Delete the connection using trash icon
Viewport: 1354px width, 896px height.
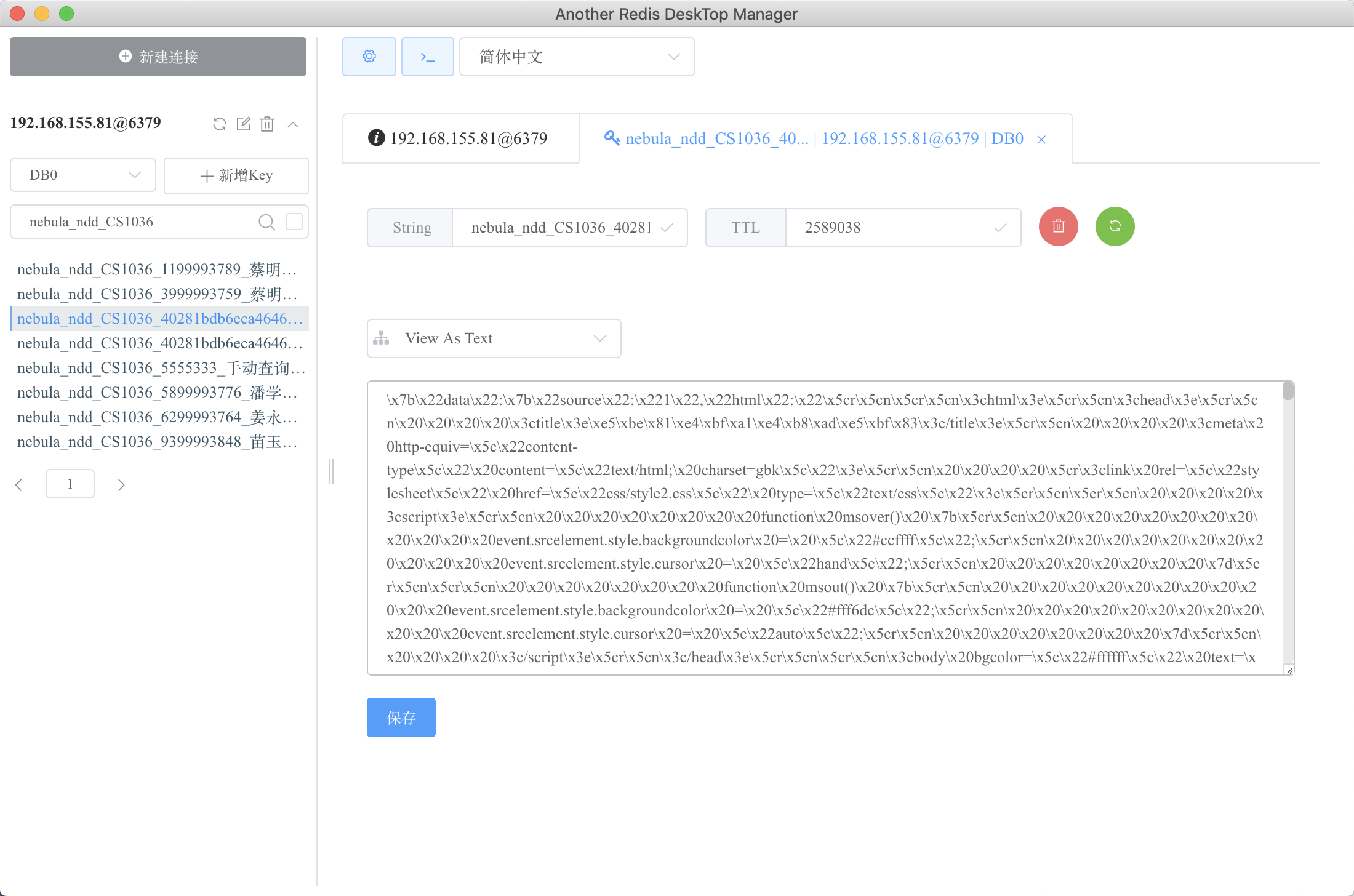click(x=267, y=124)
